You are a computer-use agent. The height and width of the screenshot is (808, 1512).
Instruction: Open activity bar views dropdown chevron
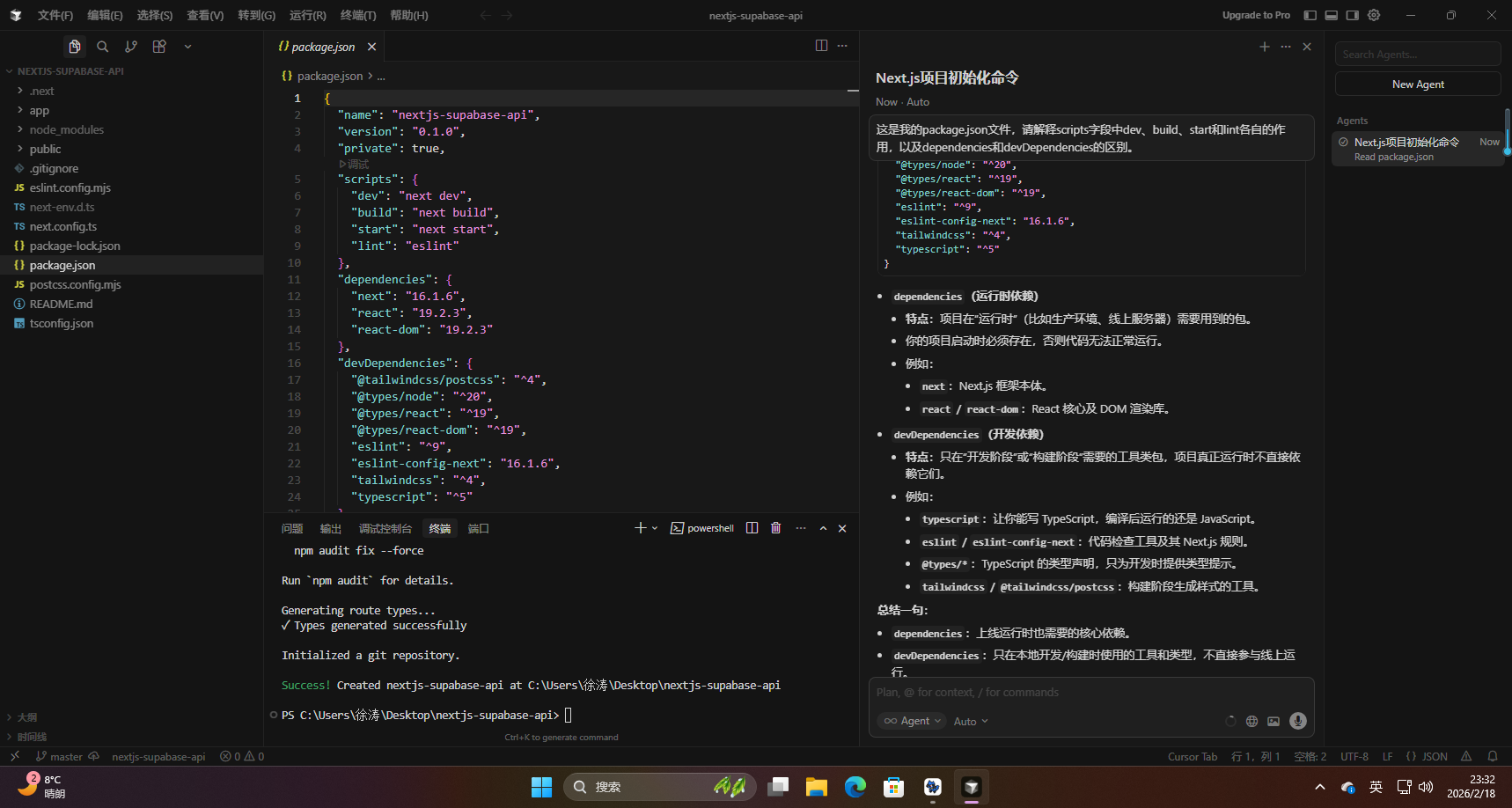pyautogui.click(x=187, y=47)
